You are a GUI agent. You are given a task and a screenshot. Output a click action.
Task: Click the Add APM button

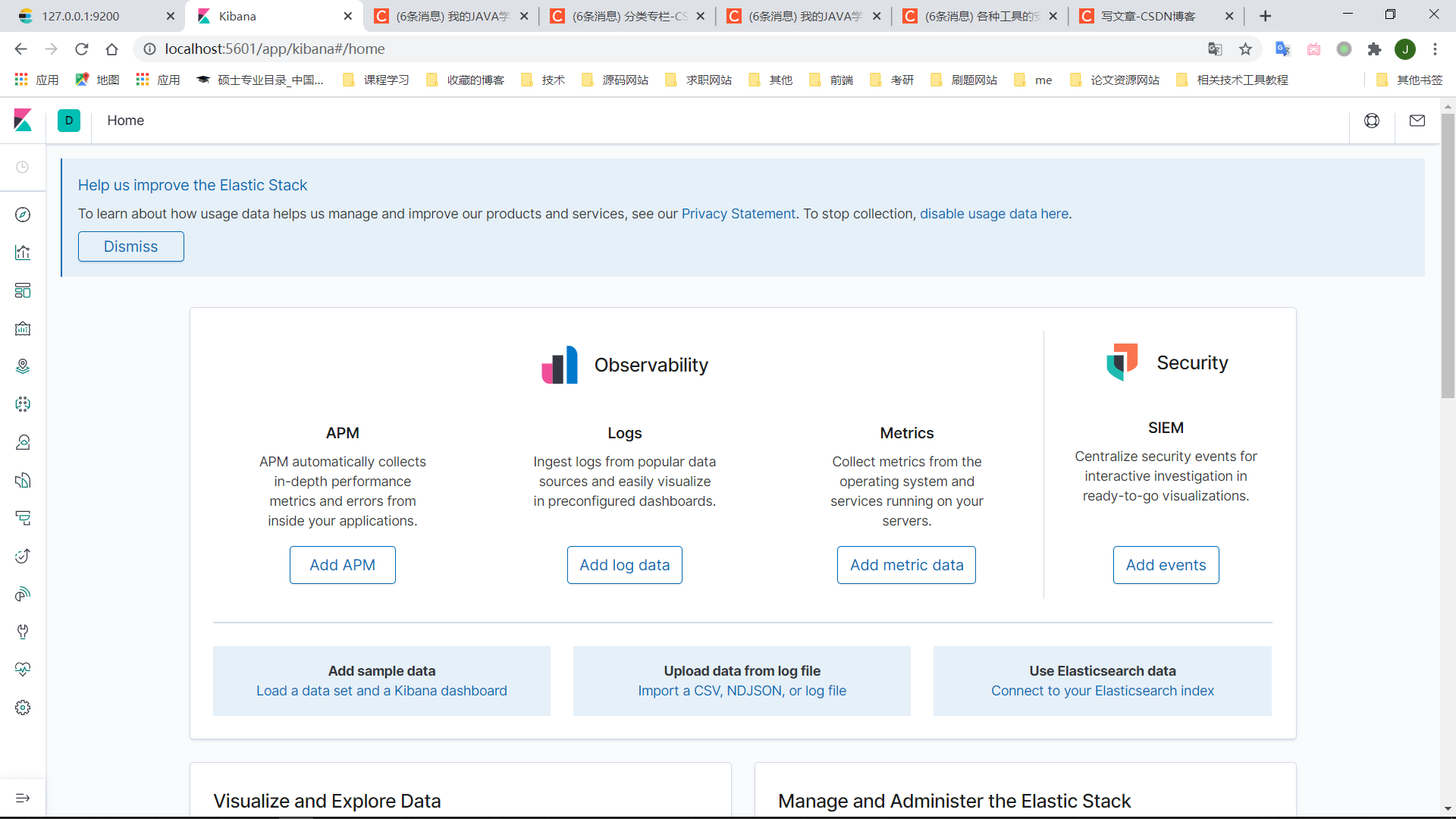click(342, 565)
